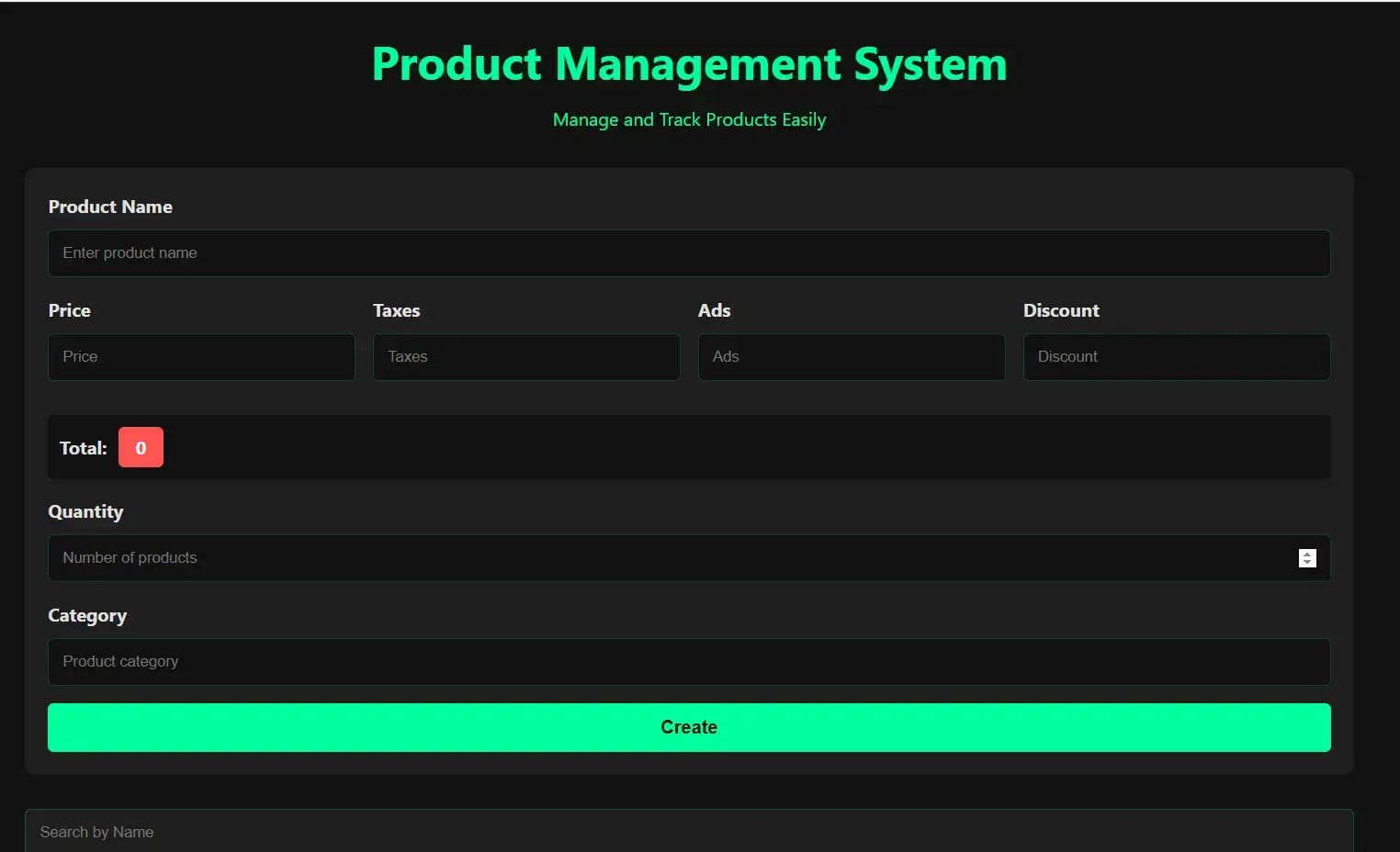Click the green Create button
The height and width of the screenshot is (852, 1400).
pos(689,727)
